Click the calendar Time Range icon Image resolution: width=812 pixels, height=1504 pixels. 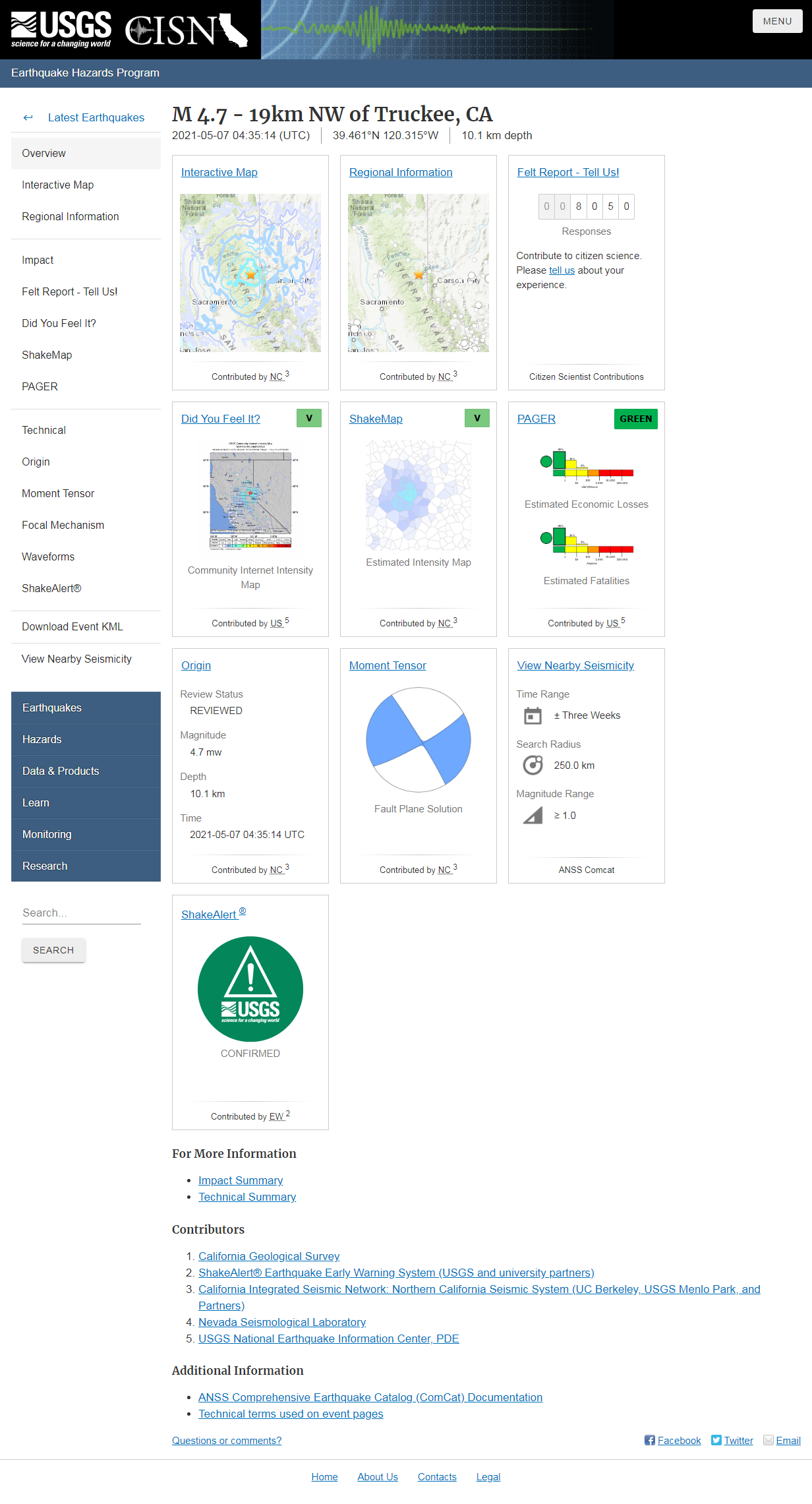533,715
